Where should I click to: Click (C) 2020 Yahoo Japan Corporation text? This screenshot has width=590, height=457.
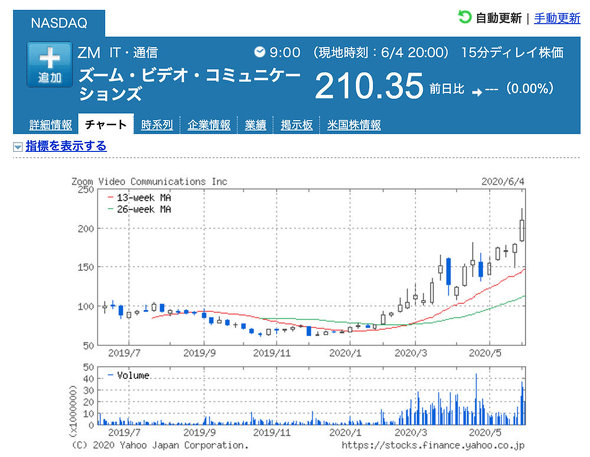(x=160, y=445)
